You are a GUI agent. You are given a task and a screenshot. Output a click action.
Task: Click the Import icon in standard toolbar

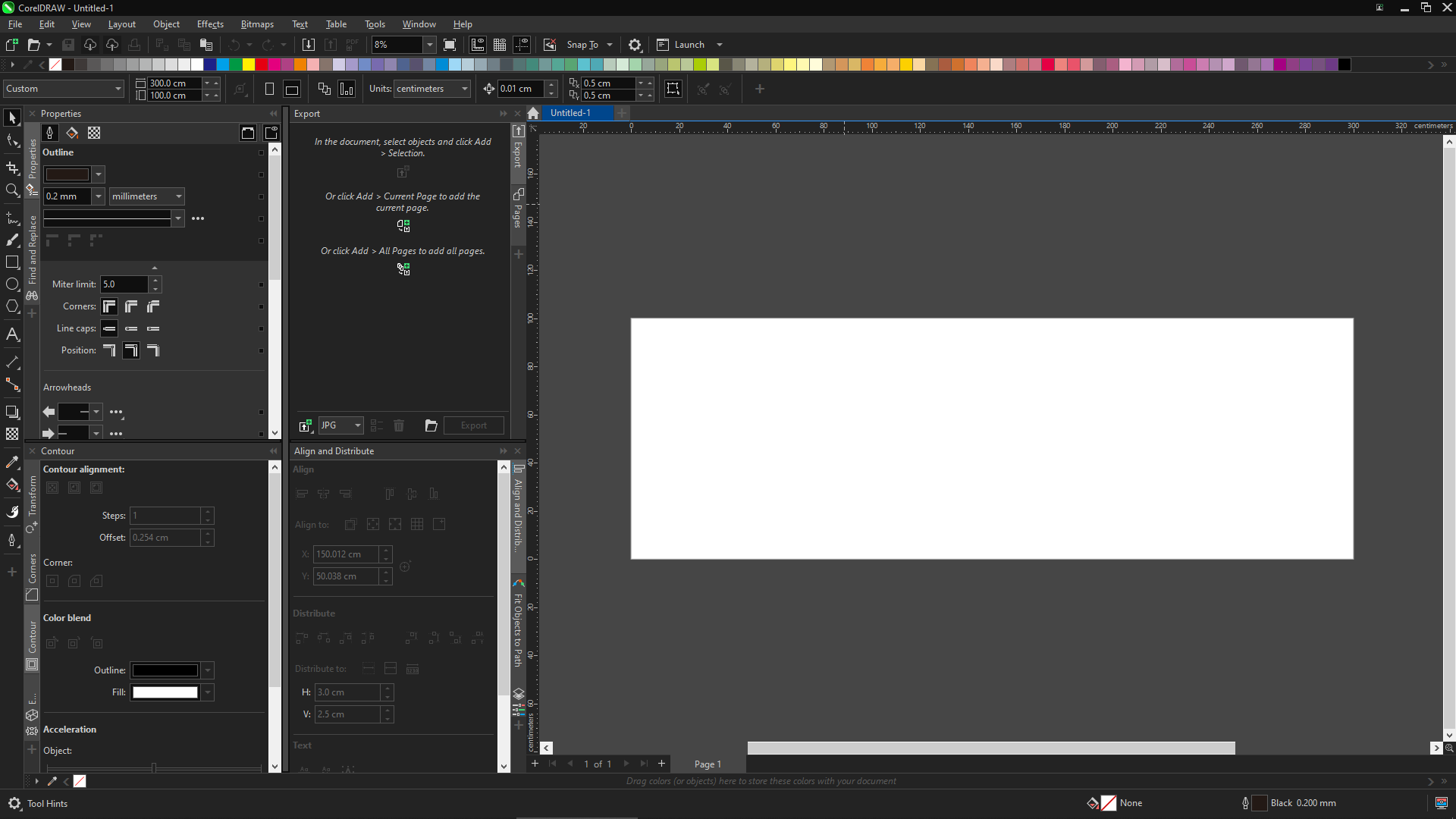(x=308, y=45)
